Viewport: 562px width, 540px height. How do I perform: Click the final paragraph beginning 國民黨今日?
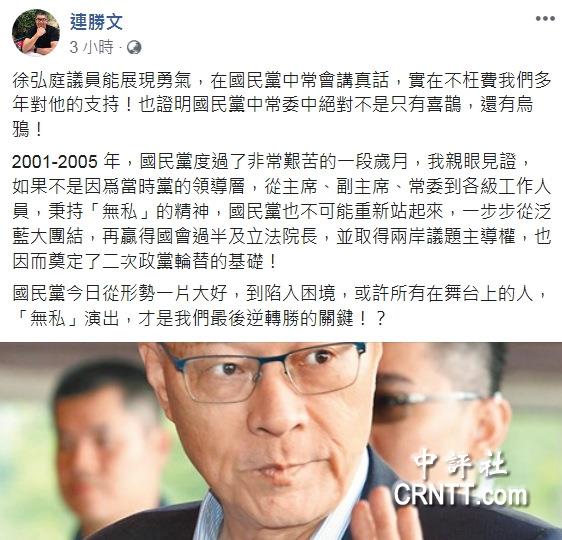tap(282, 306)
